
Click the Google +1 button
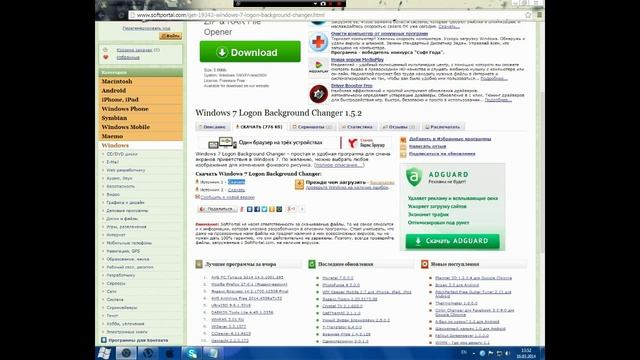(x=291, y=209)
